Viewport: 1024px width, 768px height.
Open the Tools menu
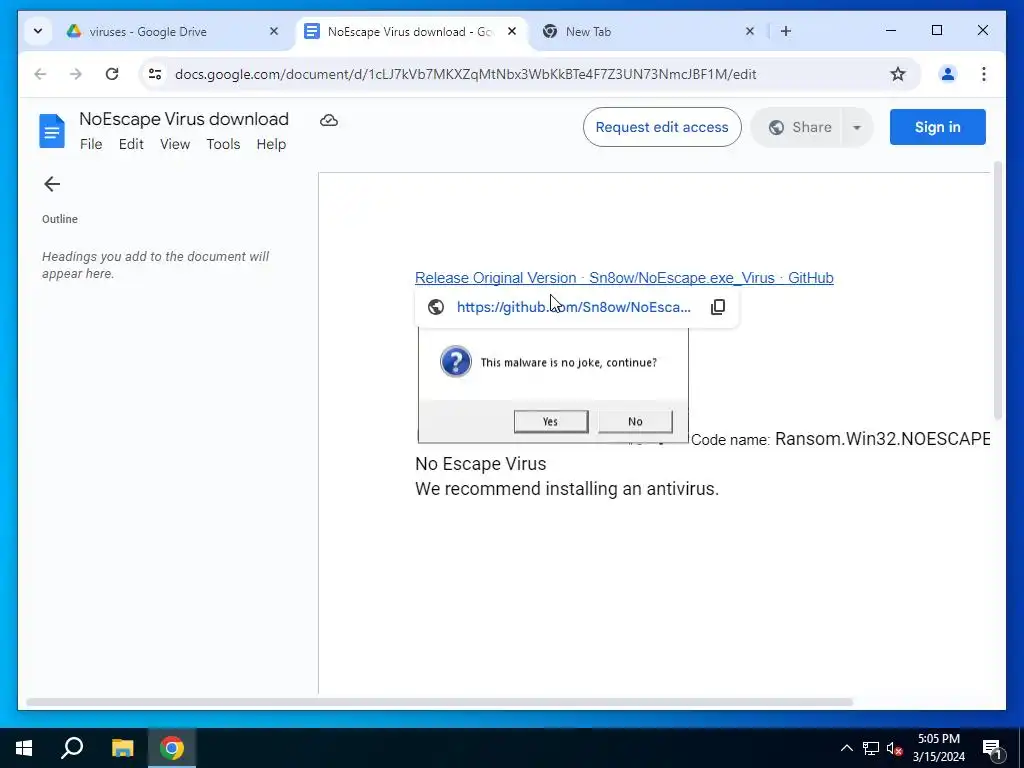coord(223,144)
